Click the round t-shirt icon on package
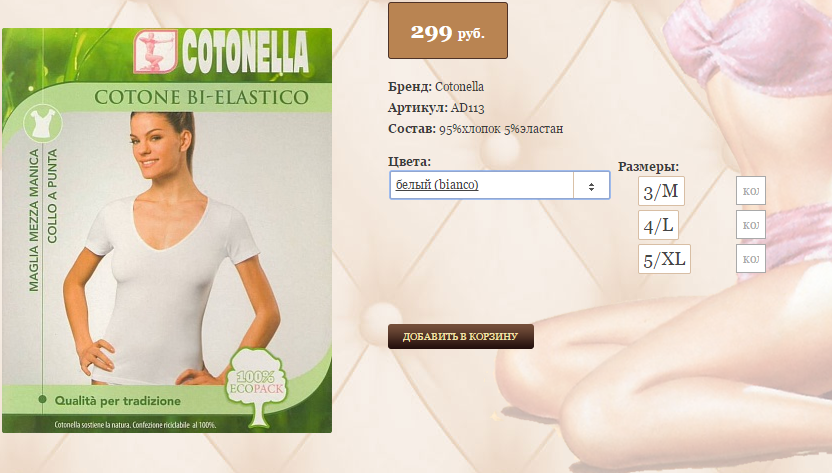 point(42,123)
